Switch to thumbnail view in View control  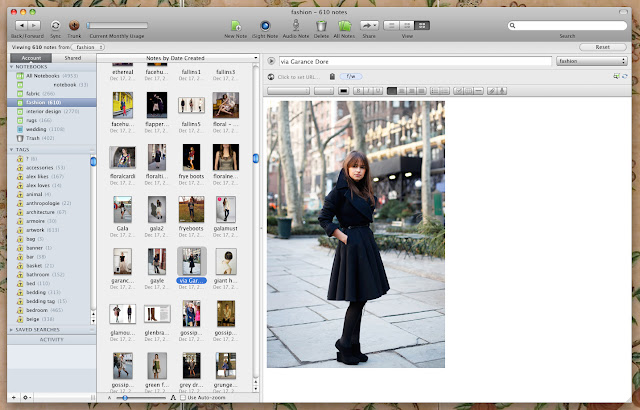coord(422,23)
